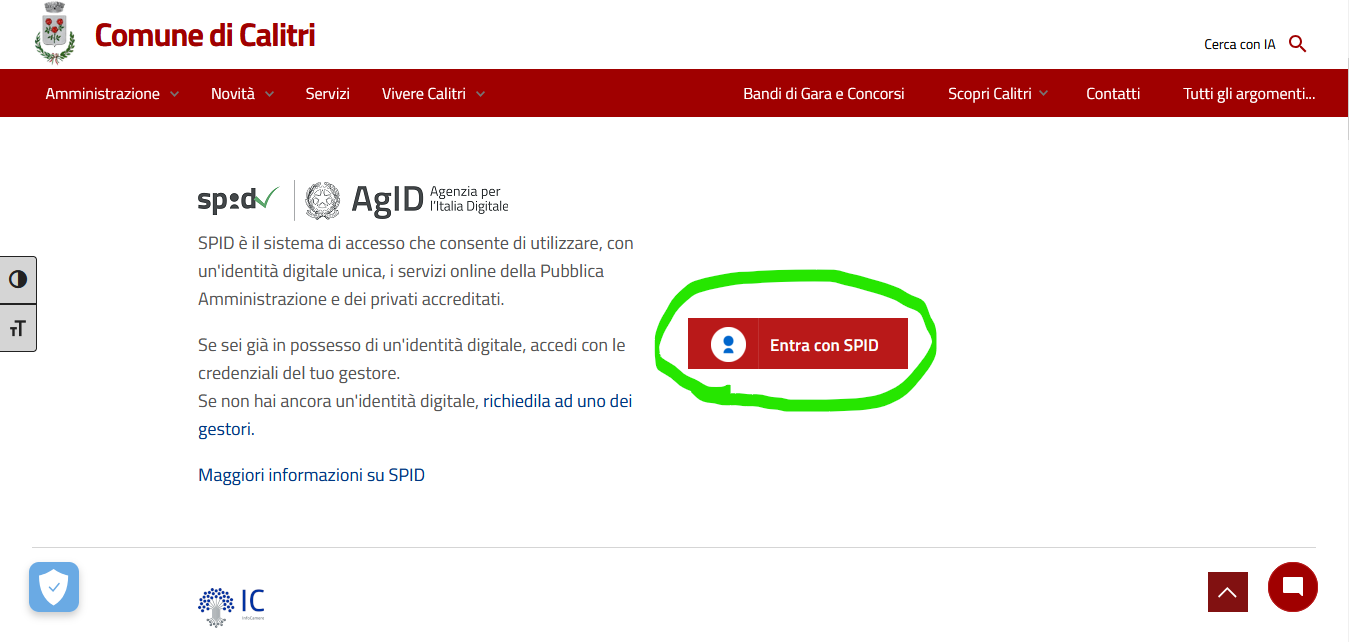Open the Amministrazione menu
Screen dimensions: 1349x642
pyautogui.click(x=102, y=93)
